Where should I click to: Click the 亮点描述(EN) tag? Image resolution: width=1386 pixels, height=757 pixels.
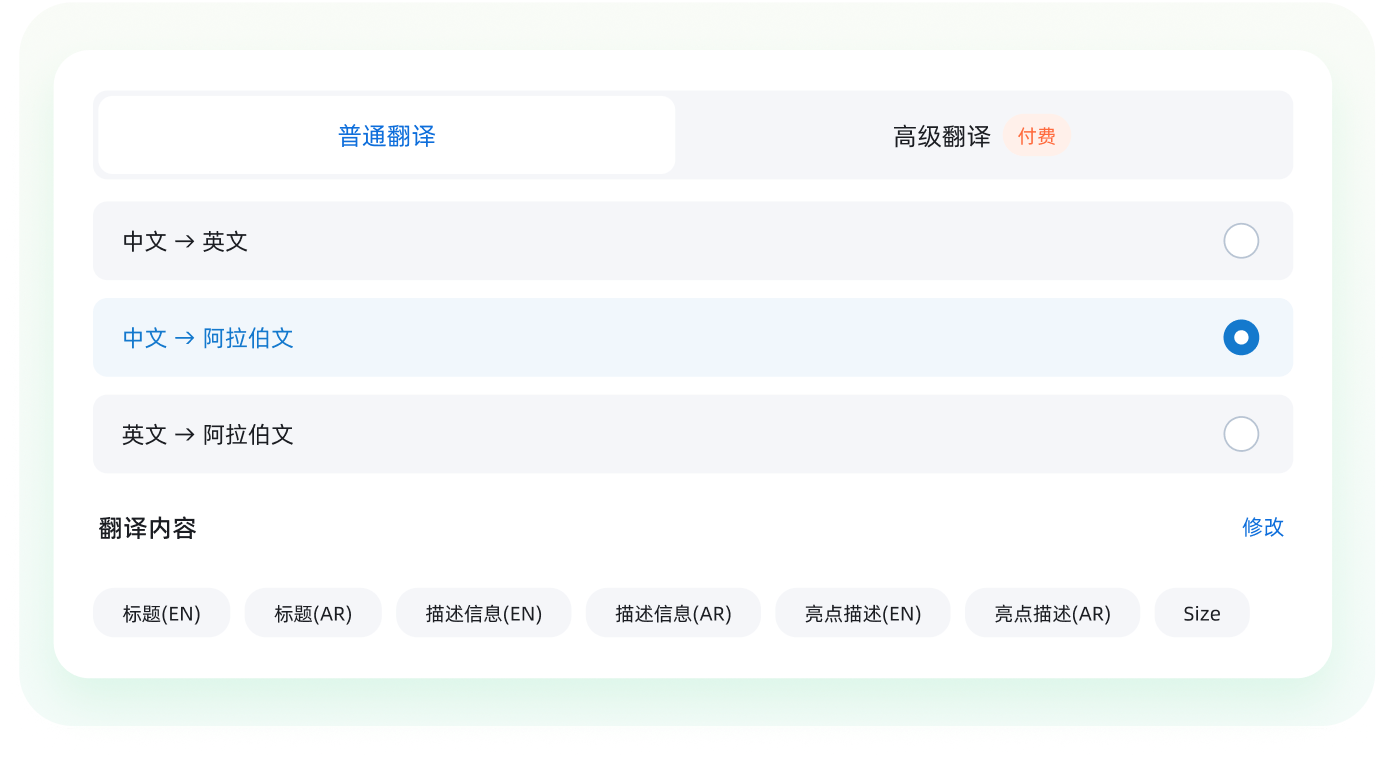[863, 613]
